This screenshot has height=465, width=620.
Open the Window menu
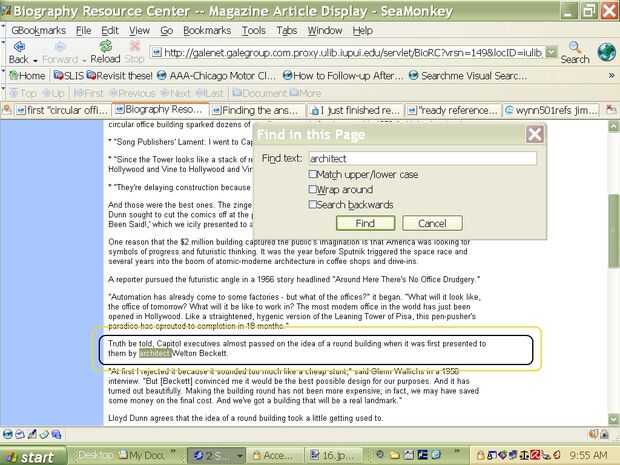point(325,30)
